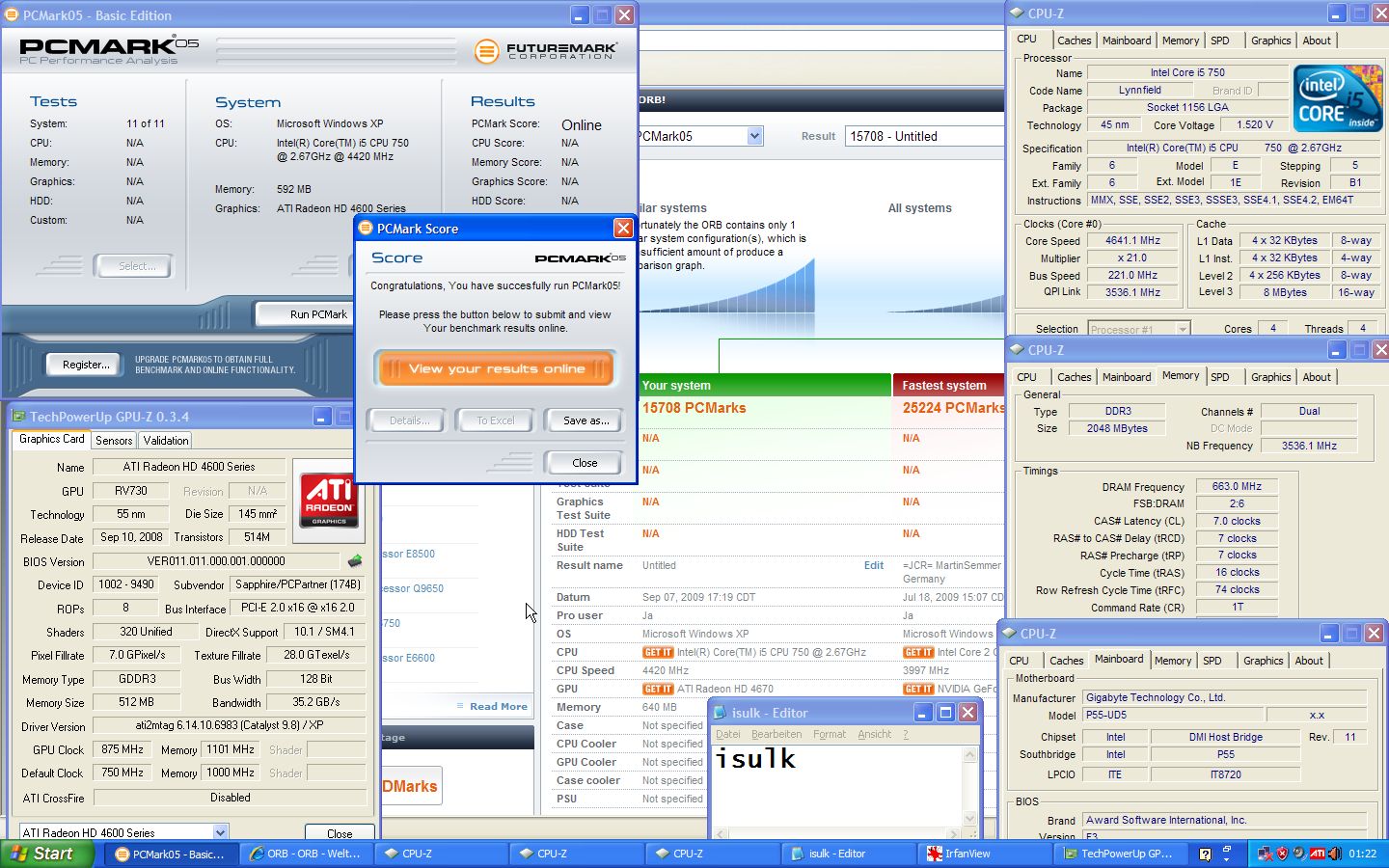
Task: Click the ATI tray icon in system tray
Action: click(x=1318, y=854)
